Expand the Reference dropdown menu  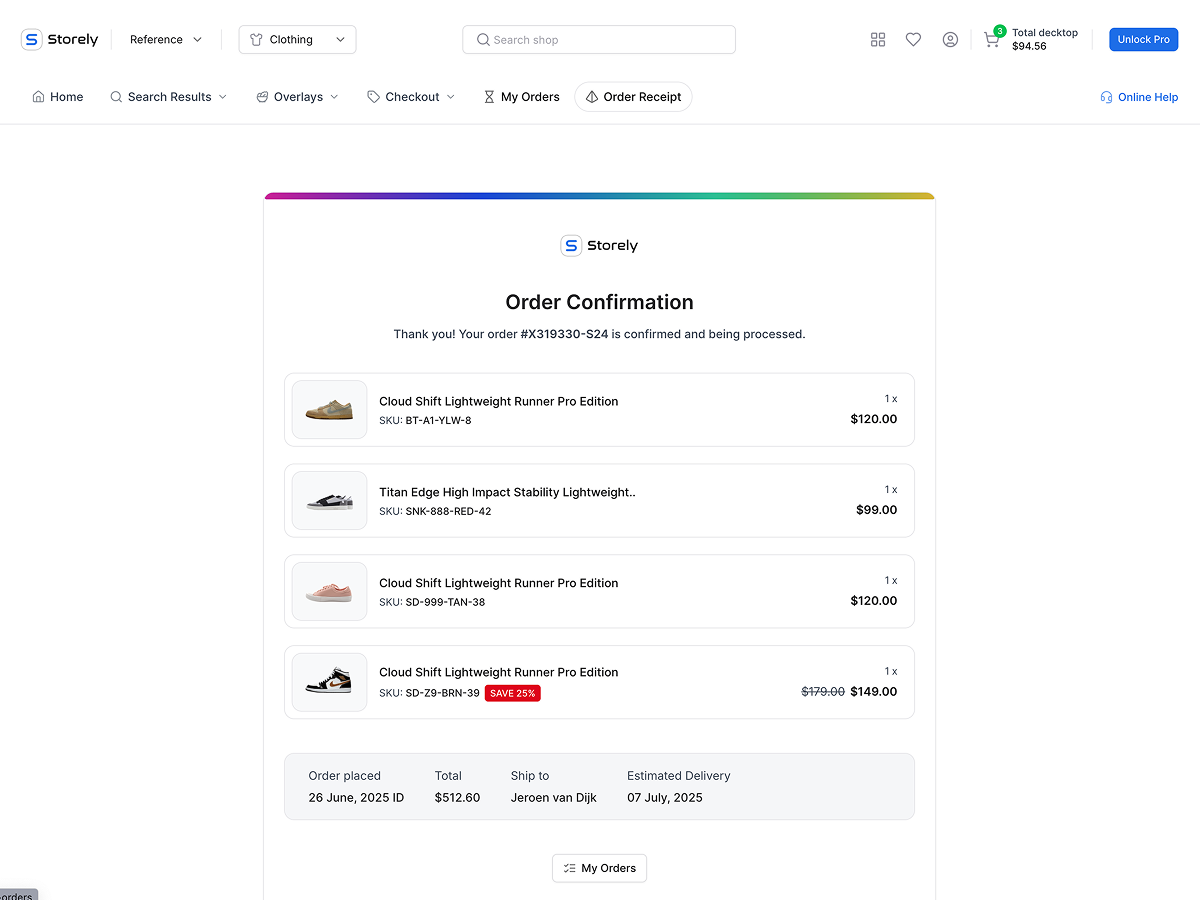click(x=164, y=39)
